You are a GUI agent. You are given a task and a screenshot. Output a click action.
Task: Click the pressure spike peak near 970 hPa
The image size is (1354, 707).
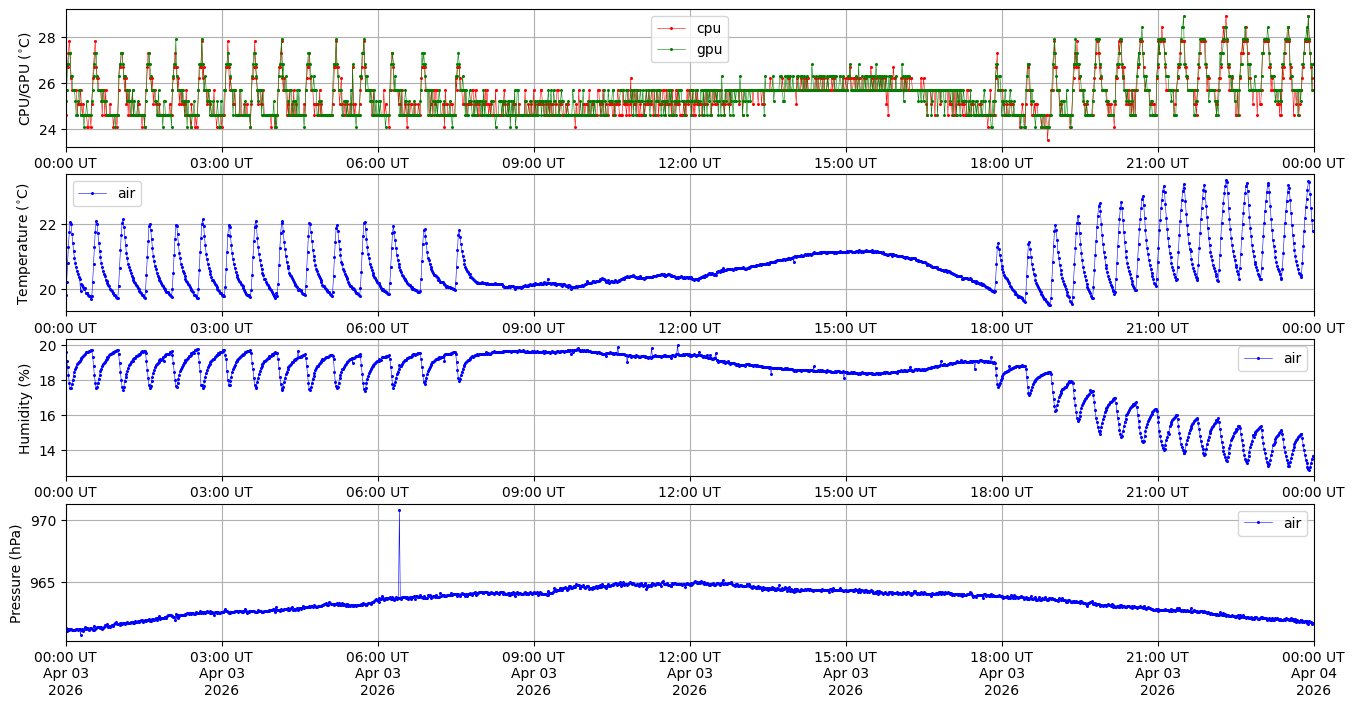click(399, 510)
